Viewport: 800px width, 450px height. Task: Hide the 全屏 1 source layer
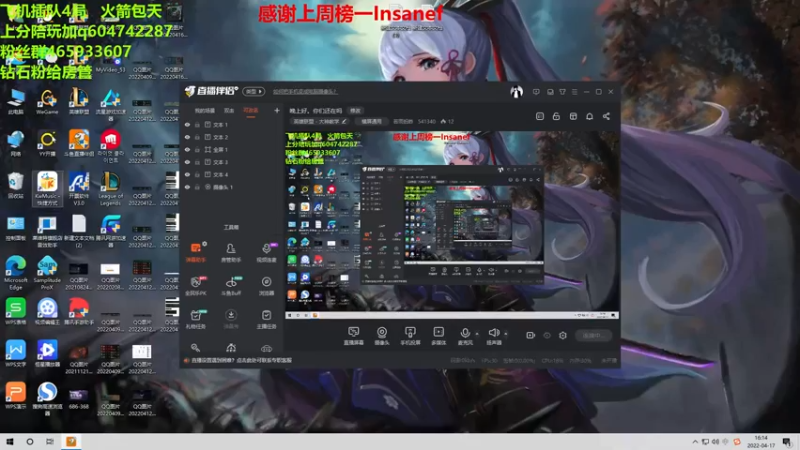click(x=187, y=149)
